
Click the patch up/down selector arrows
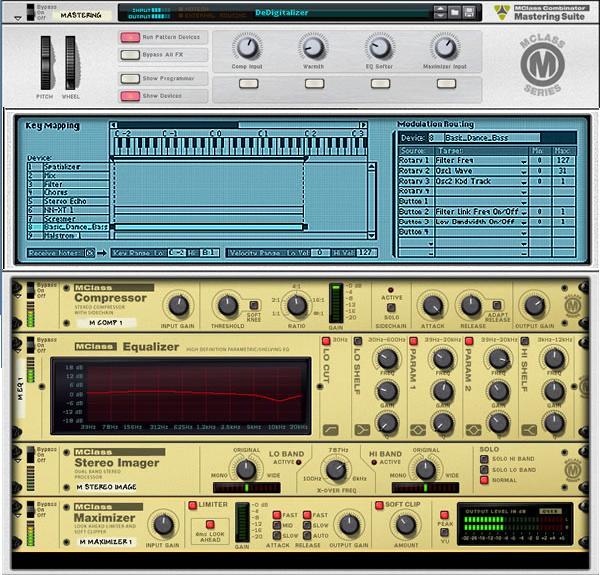tap(440, 12)
